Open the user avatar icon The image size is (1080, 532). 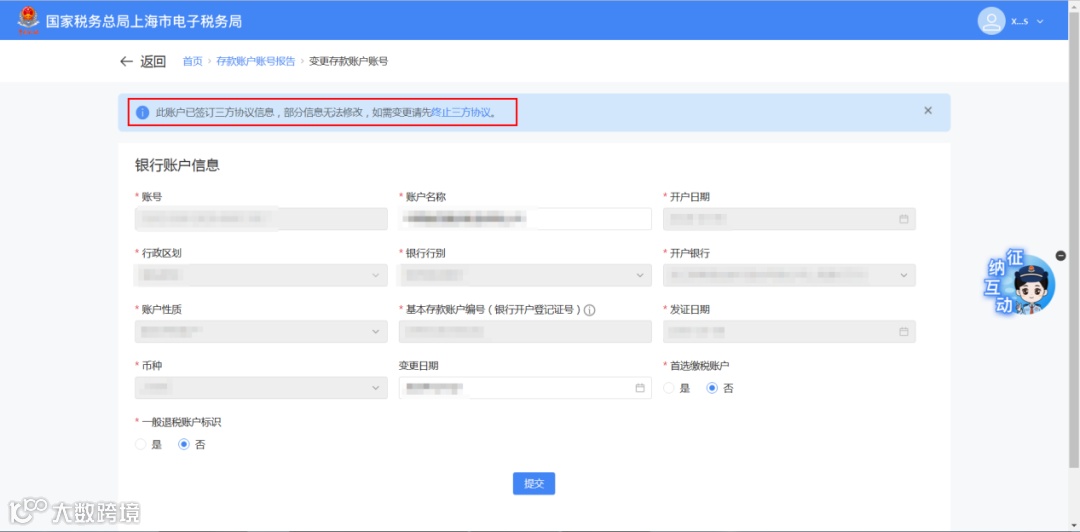click(x=991, y=21)
